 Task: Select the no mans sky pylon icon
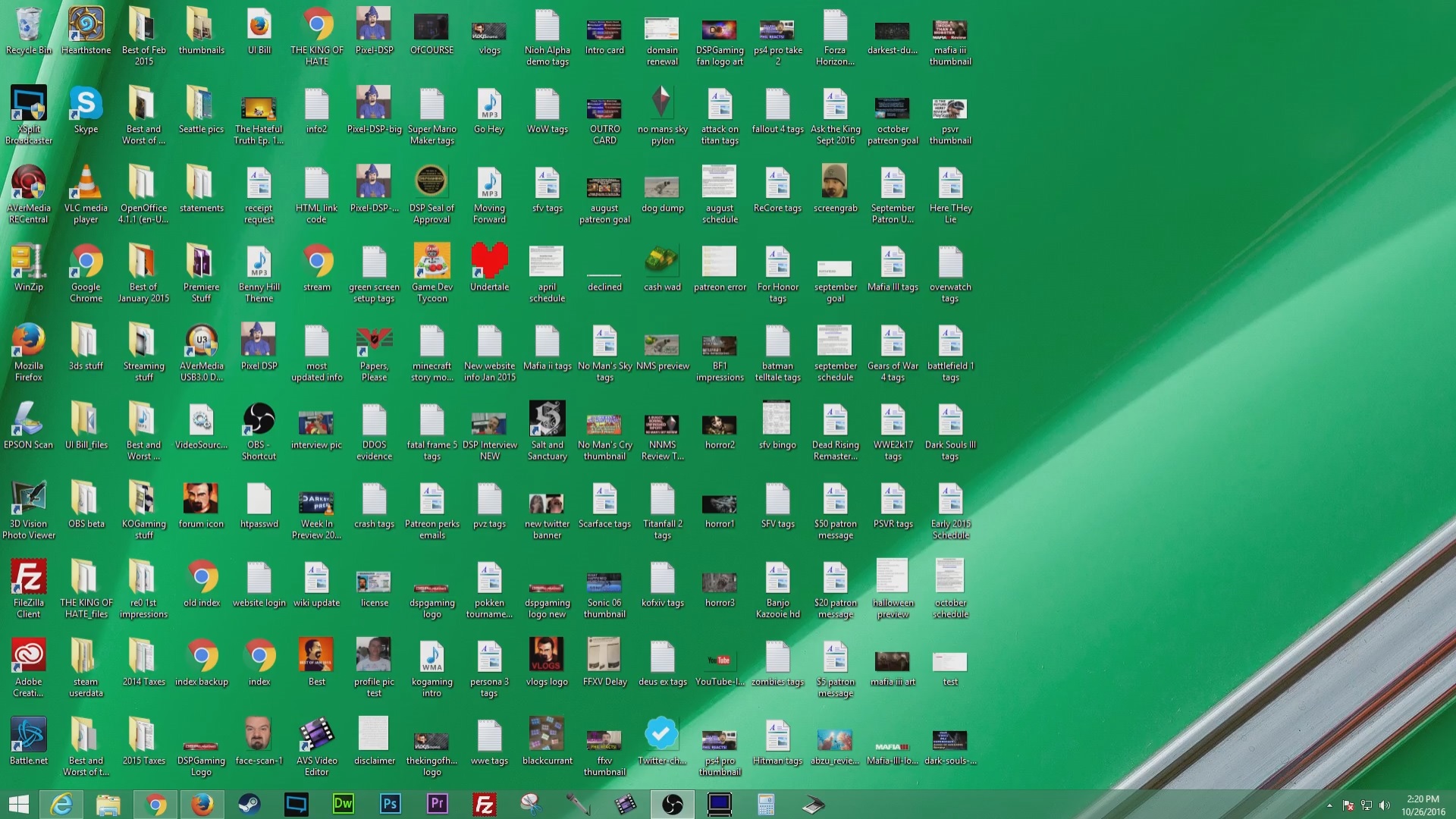tap(662, 115)
